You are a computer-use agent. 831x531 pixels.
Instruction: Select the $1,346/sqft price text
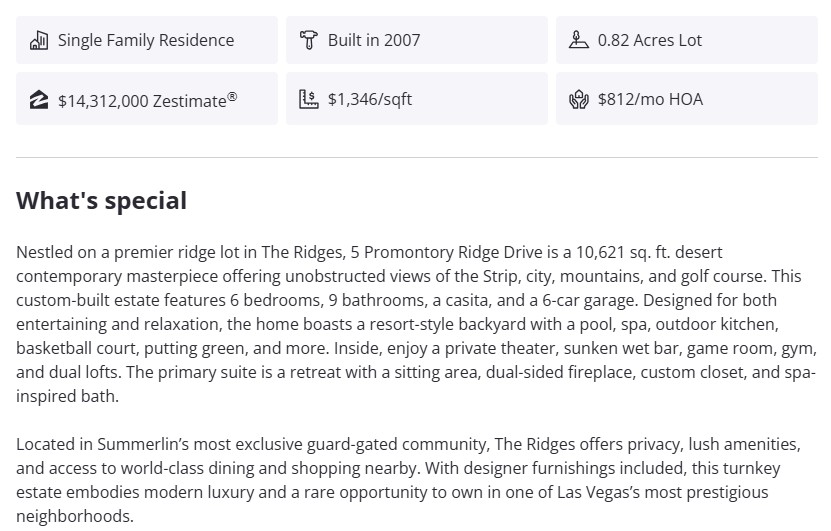click(x=370, y=100)
